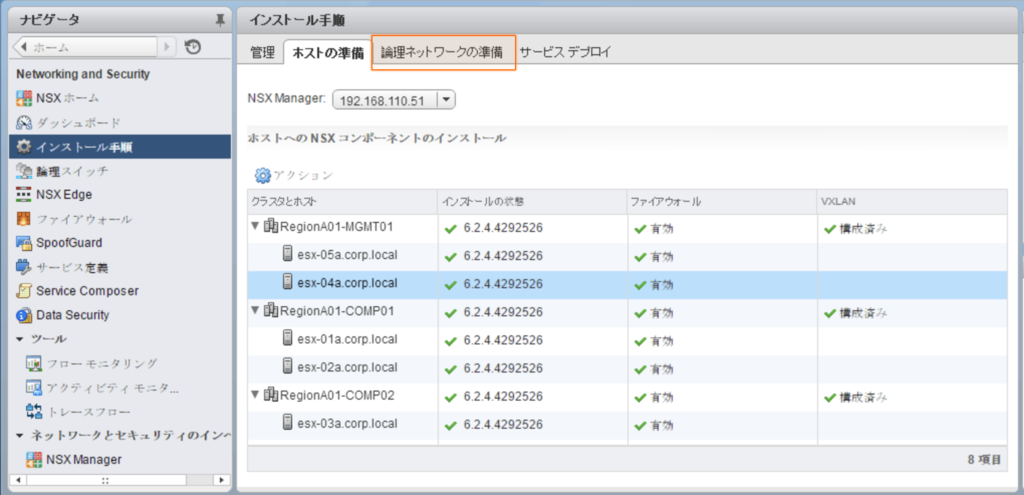The image size is (1024, 495).
Task: Switch to the 管理 tab
Action: point(263,54)
